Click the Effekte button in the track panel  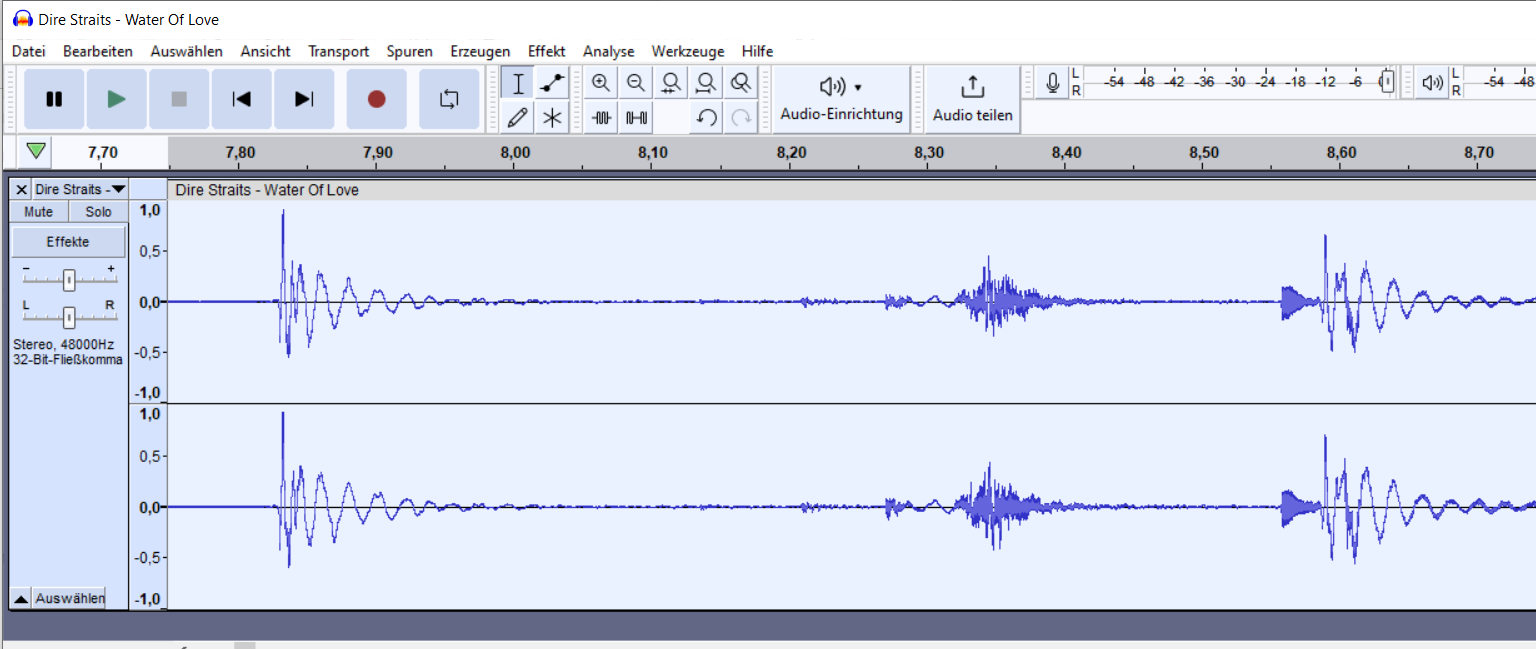pyautogui.click(x=68, y=242)
